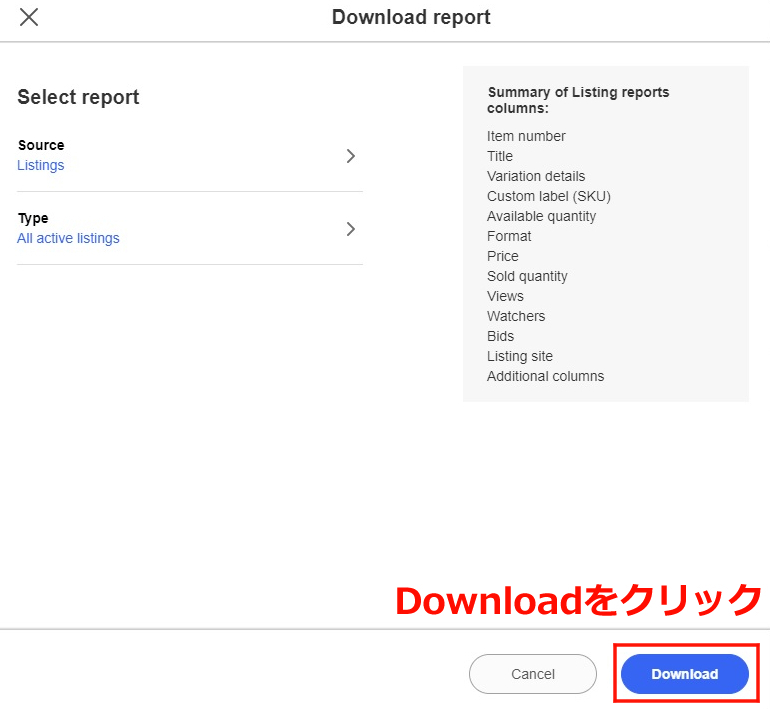Image resolution: width=770 pixels, height=710 pixels.
Task: Click Summary of Listing reports columns heading
Action: tap(578, 100)
